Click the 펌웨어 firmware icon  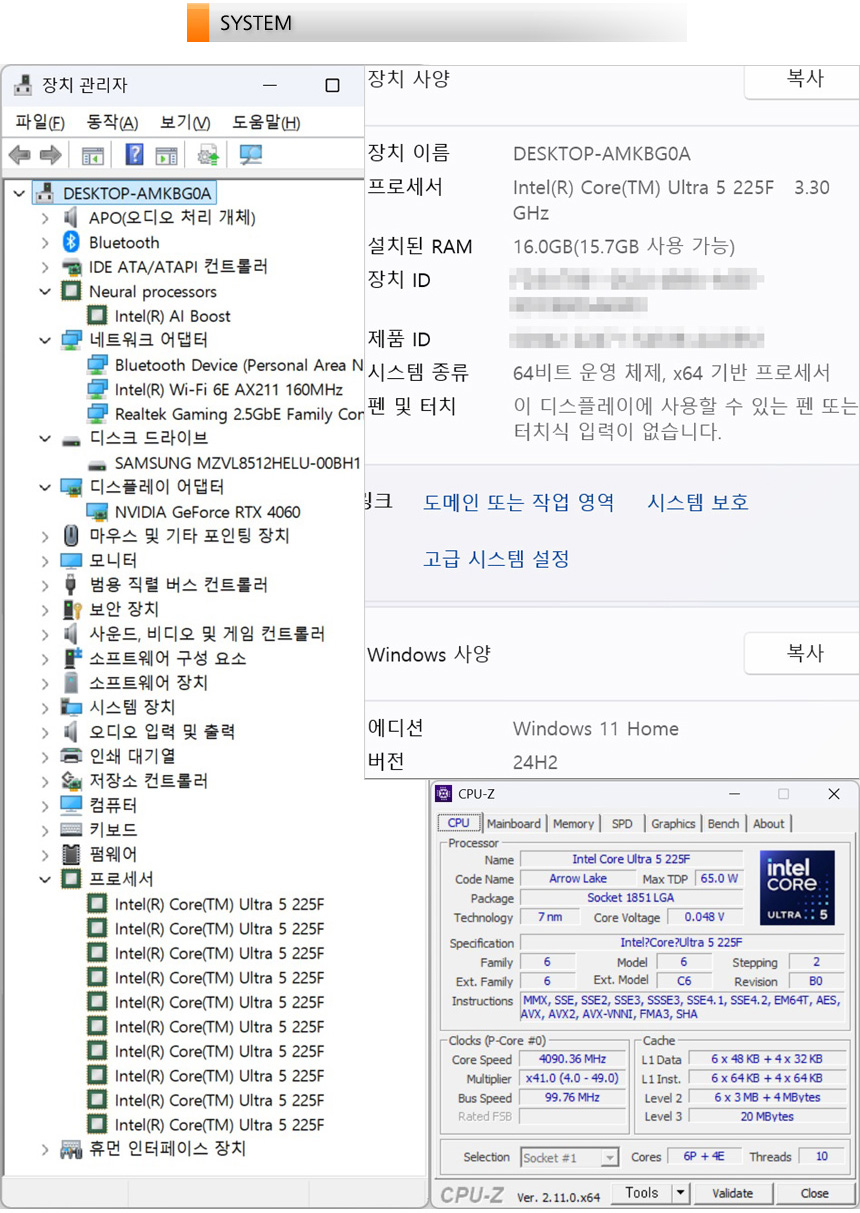coord(71,854)
